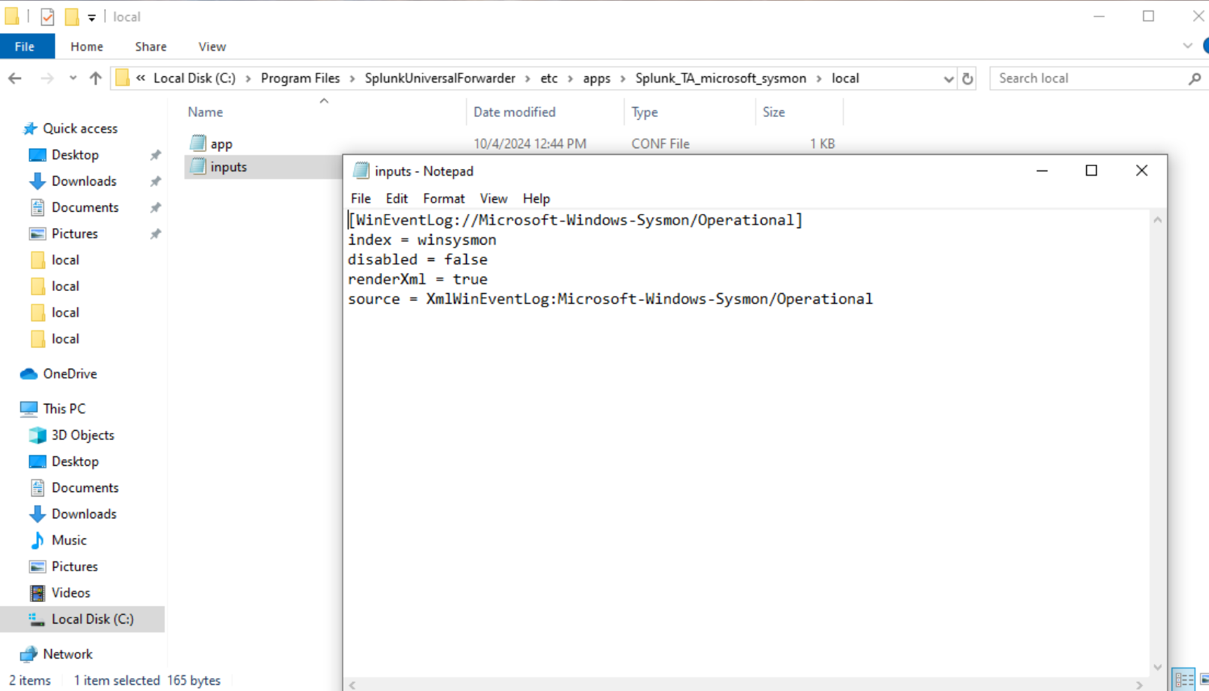Image resolution: width=1209 pixels, height=691 pixels.
Task: Open Notepad's View menu
Action: (x=493, y=198)
